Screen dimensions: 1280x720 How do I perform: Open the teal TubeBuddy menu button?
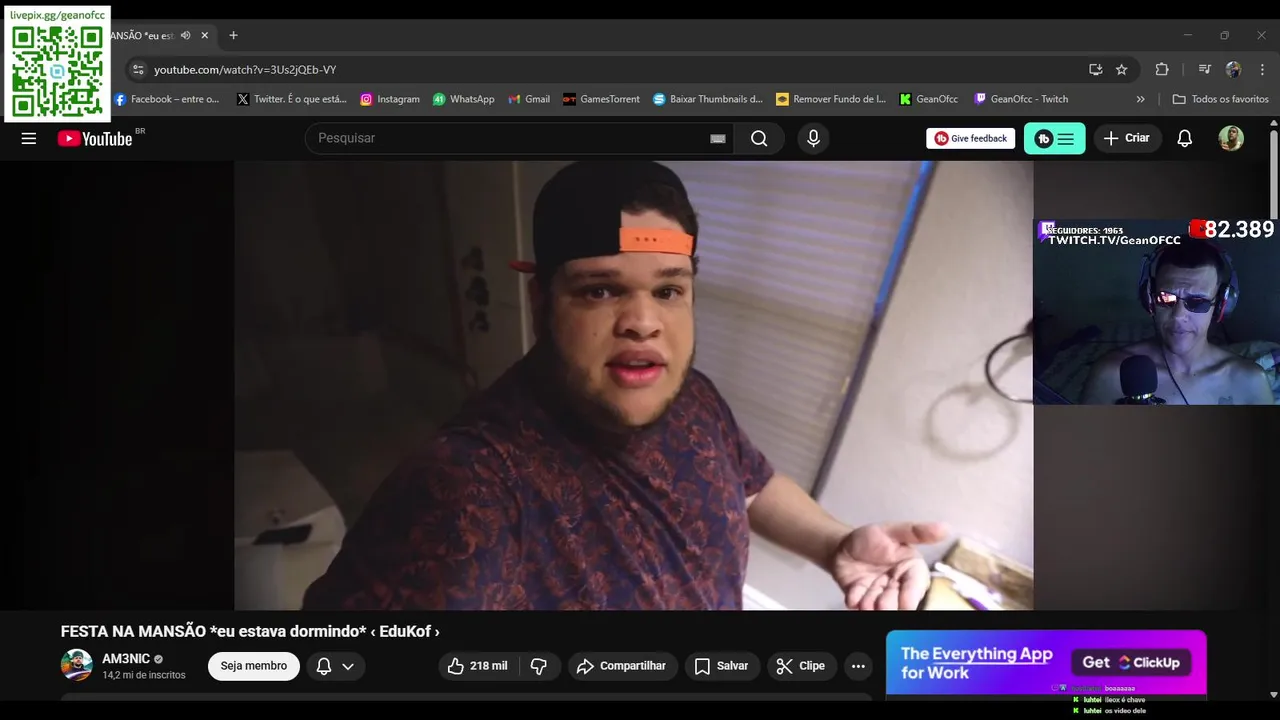pyautogui.click(x=1054, y=138)
